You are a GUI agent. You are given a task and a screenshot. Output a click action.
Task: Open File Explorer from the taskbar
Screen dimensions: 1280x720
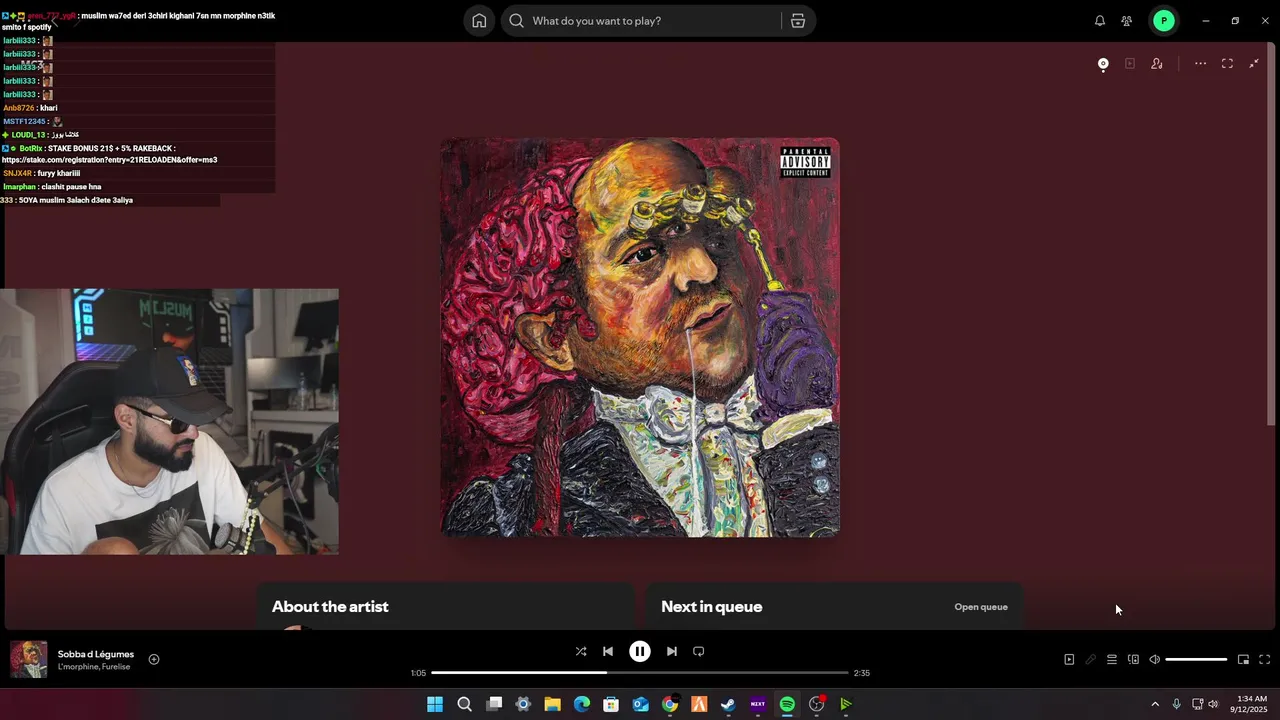click(552, 704)
